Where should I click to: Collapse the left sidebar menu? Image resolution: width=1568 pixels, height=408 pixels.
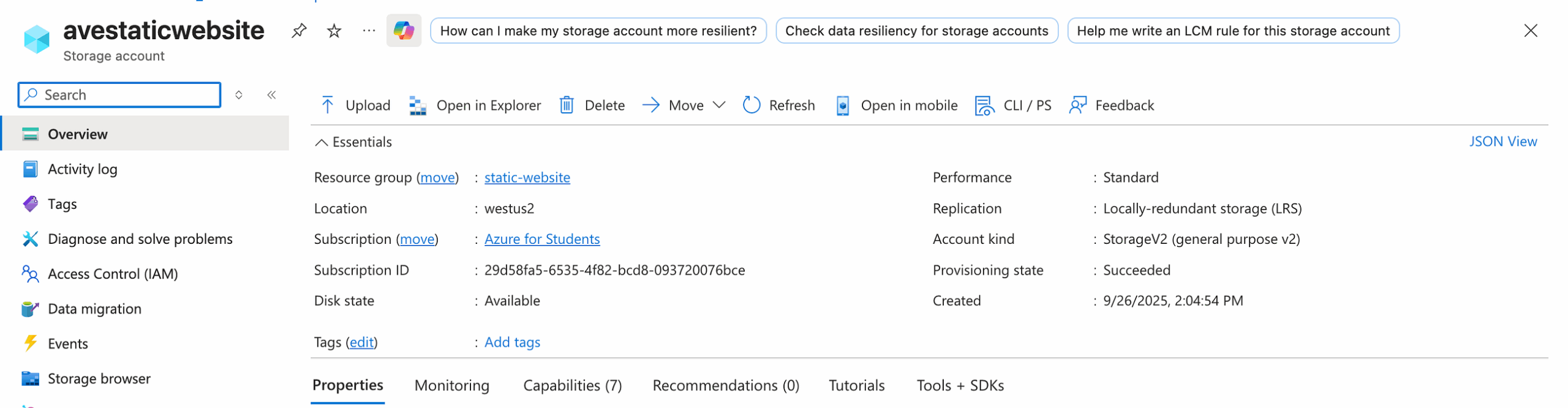coord(271,95)
